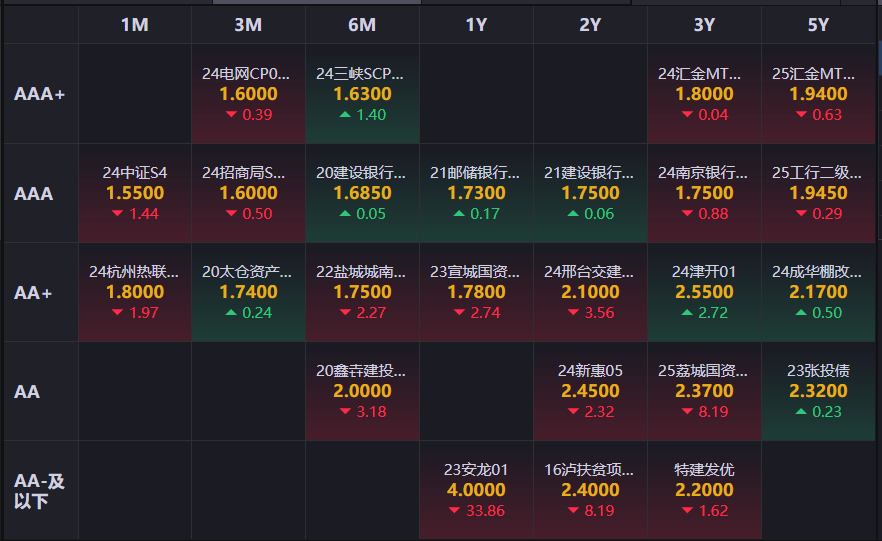
Task: Select the 3M maturity column header
Action: (248, 25)
